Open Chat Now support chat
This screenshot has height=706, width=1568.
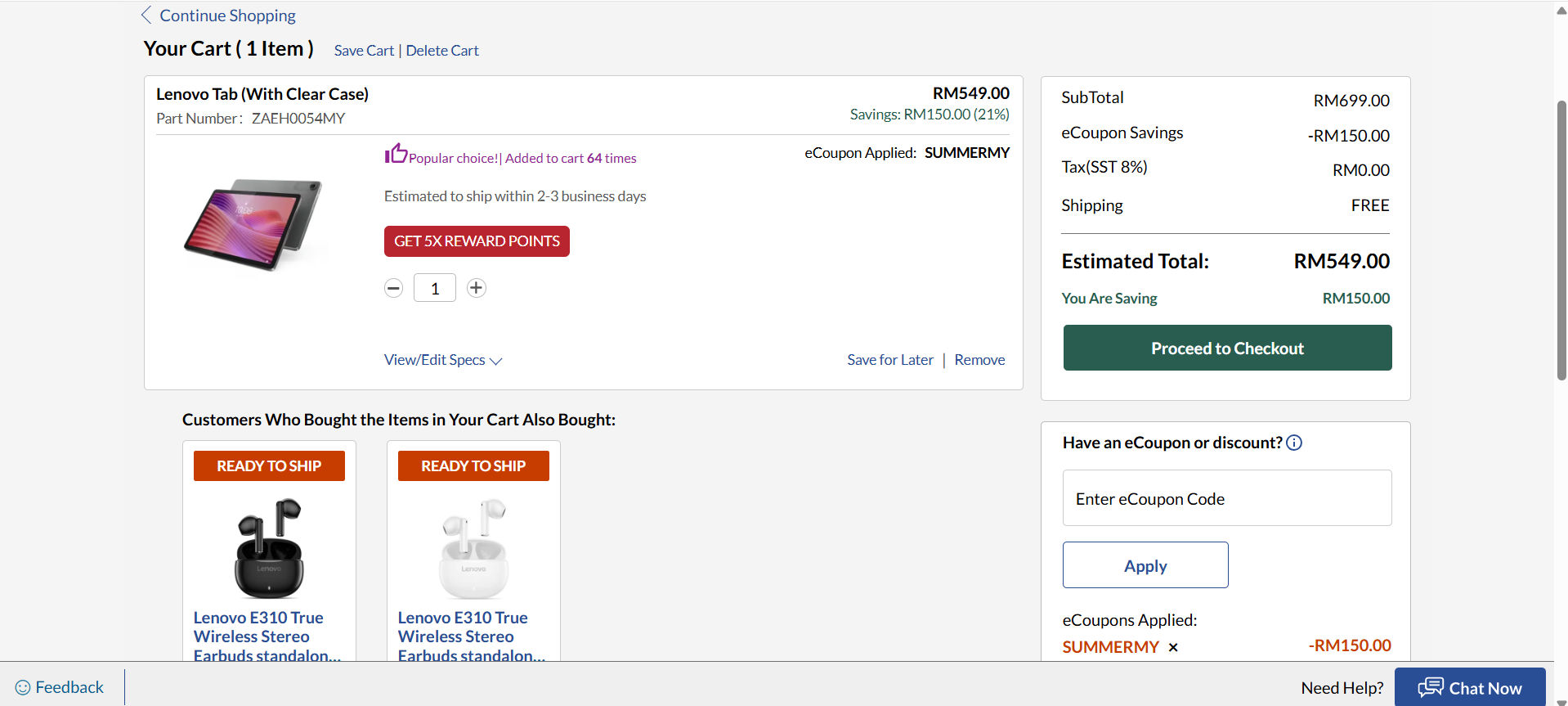(1469, 688)
